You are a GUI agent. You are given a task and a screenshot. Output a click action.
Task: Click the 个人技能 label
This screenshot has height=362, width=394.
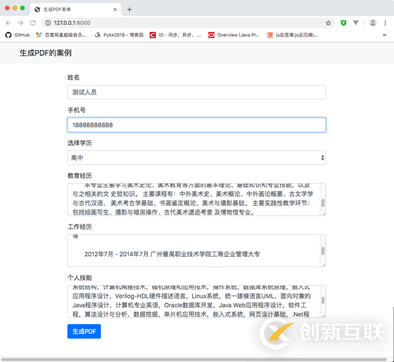click(x=80, y=278)
